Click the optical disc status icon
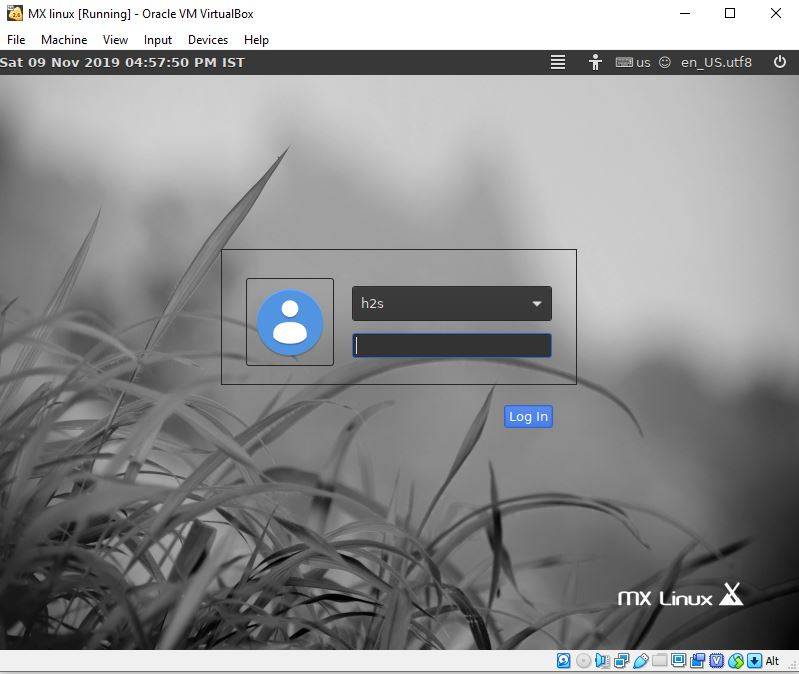 point(583,661)
